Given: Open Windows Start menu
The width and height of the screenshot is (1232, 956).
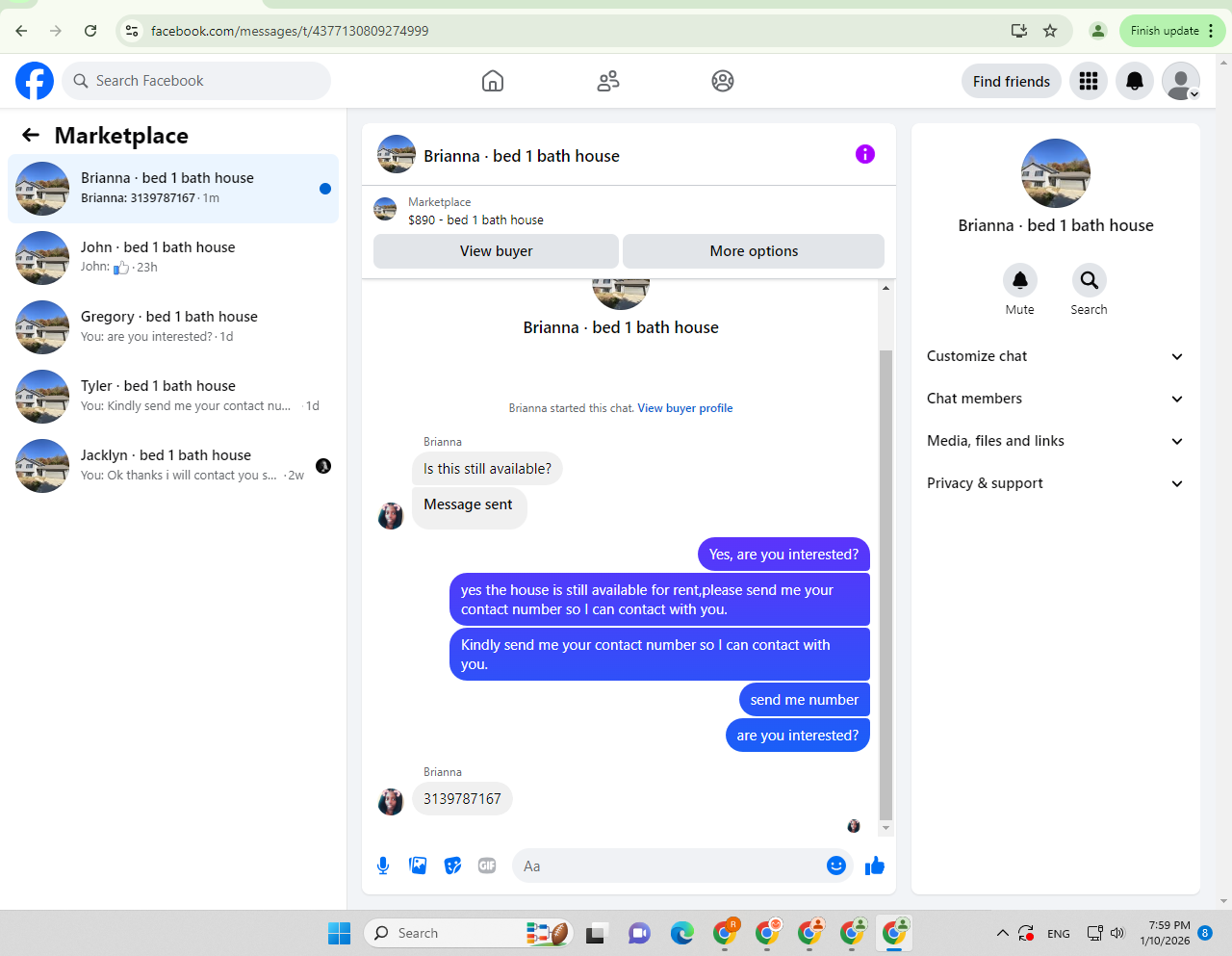Looking at the screenshot, I should point(340,933).
